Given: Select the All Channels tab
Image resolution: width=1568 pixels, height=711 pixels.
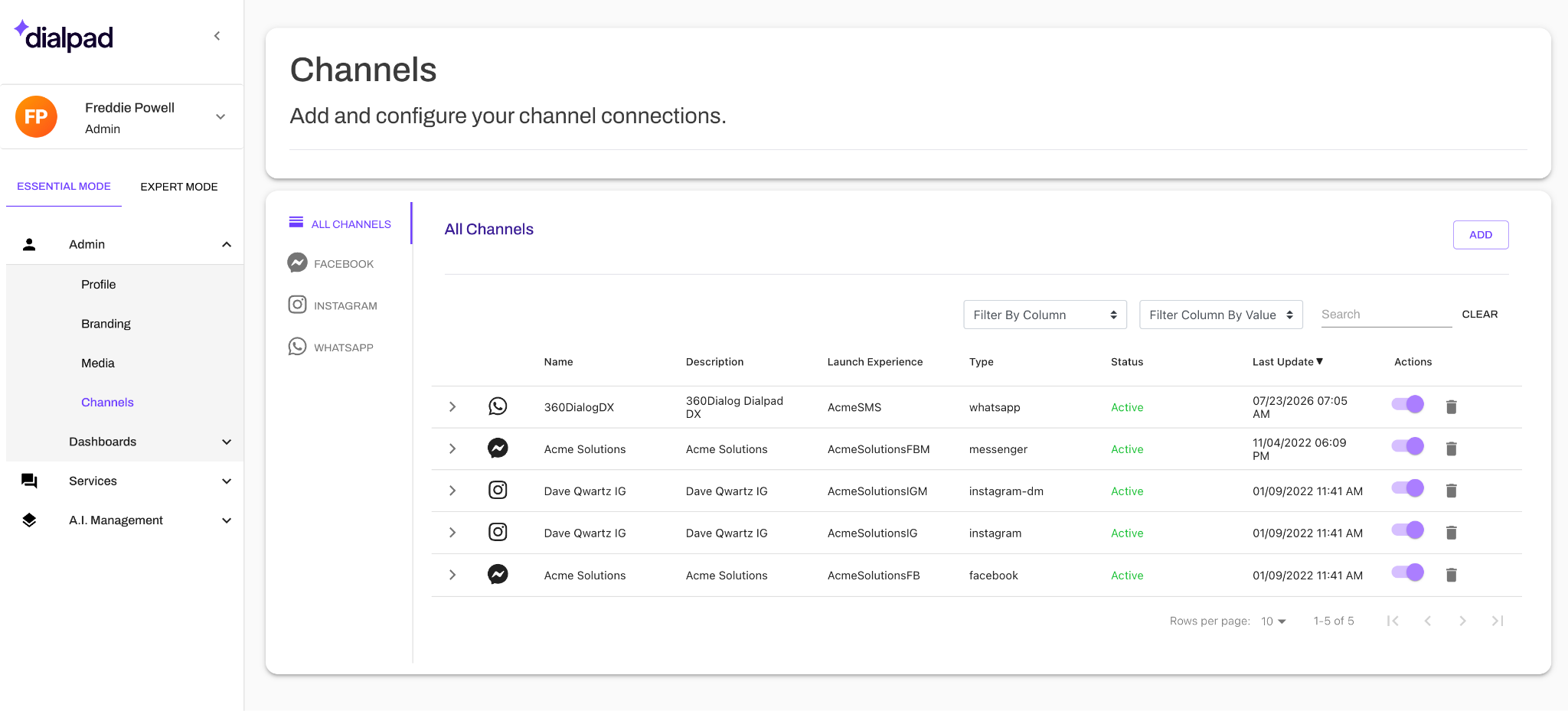Looking at the screenshot, I should click(x=340, y=223).
